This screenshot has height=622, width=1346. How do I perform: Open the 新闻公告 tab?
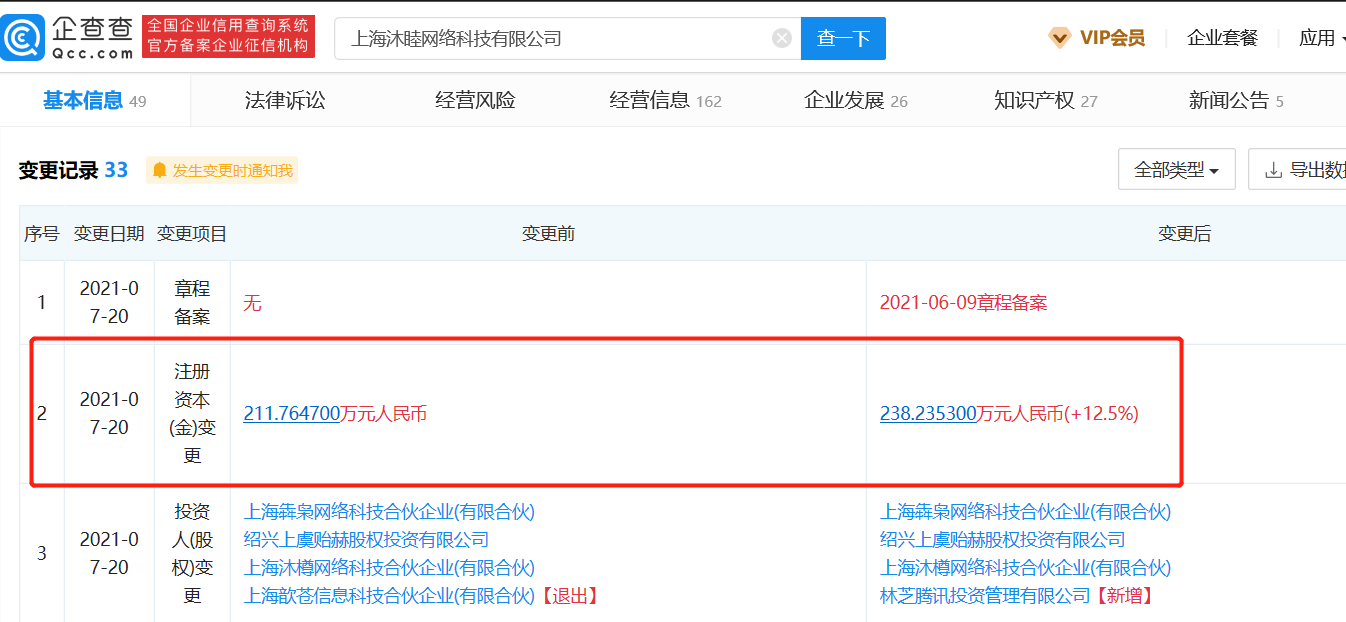click(1235, 100)
